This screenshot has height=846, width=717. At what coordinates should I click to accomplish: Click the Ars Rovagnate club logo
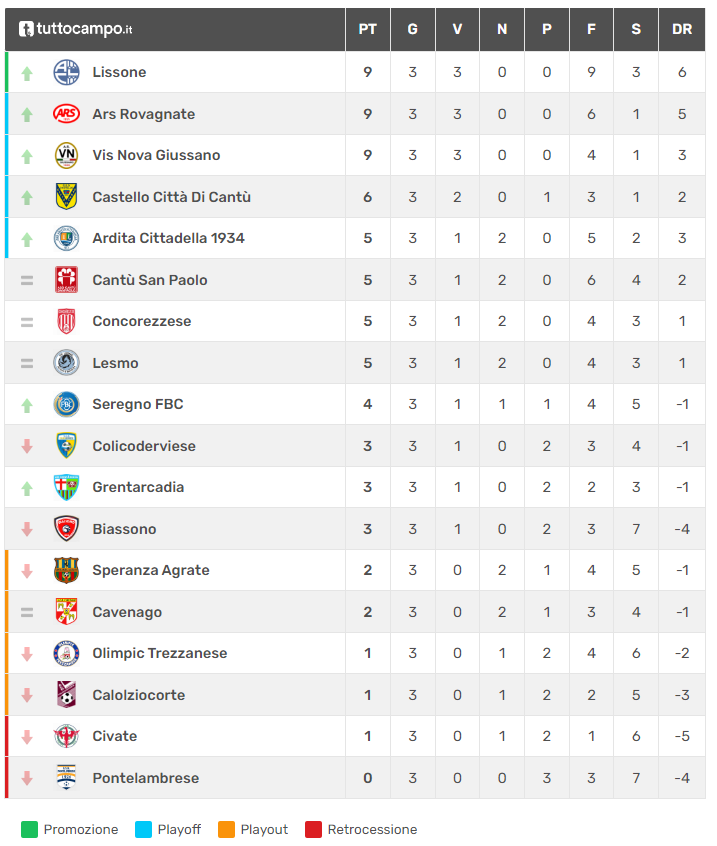(66, 114)
